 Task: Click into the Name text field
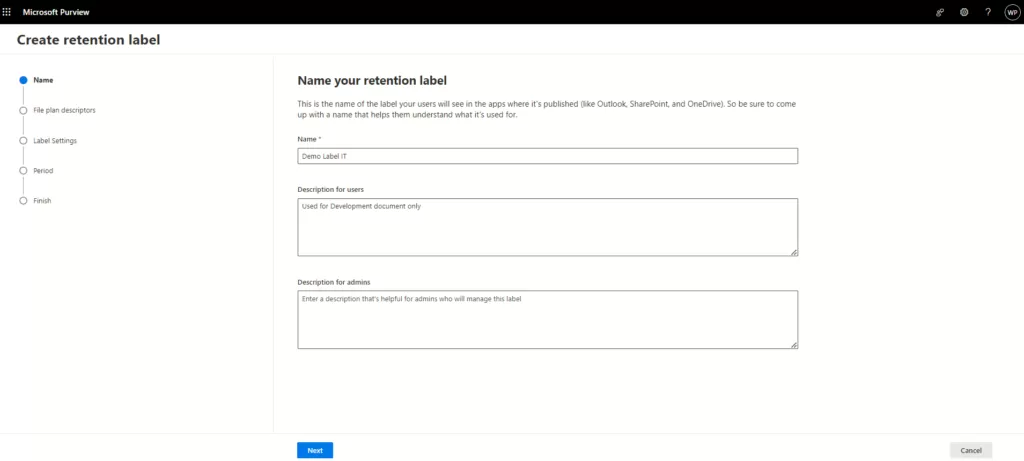[x=547, y=156]
